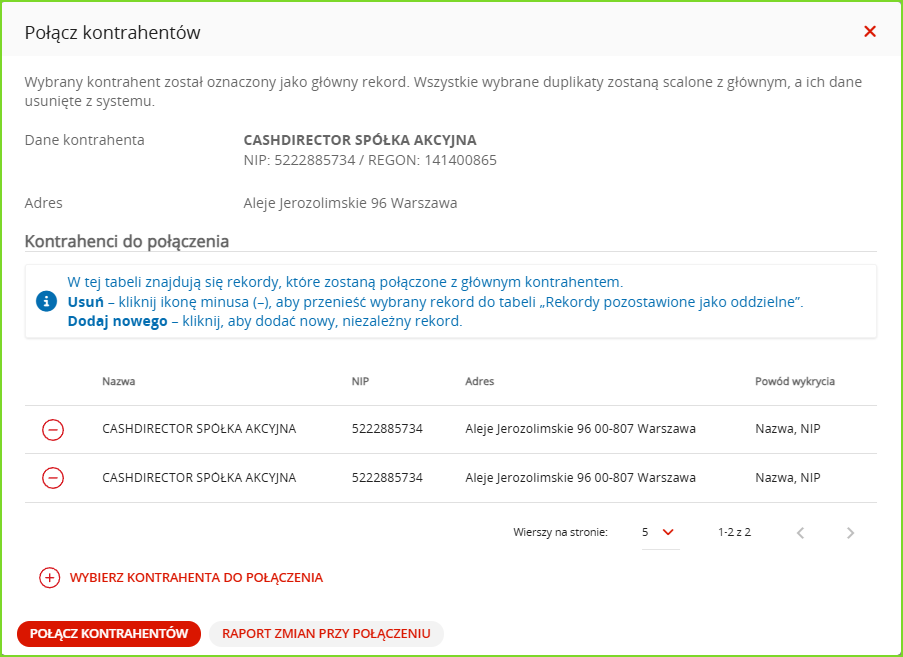The image size is (903, 657).
Task: Click bold 'Usuń' in info box
Action: point(86,302)
